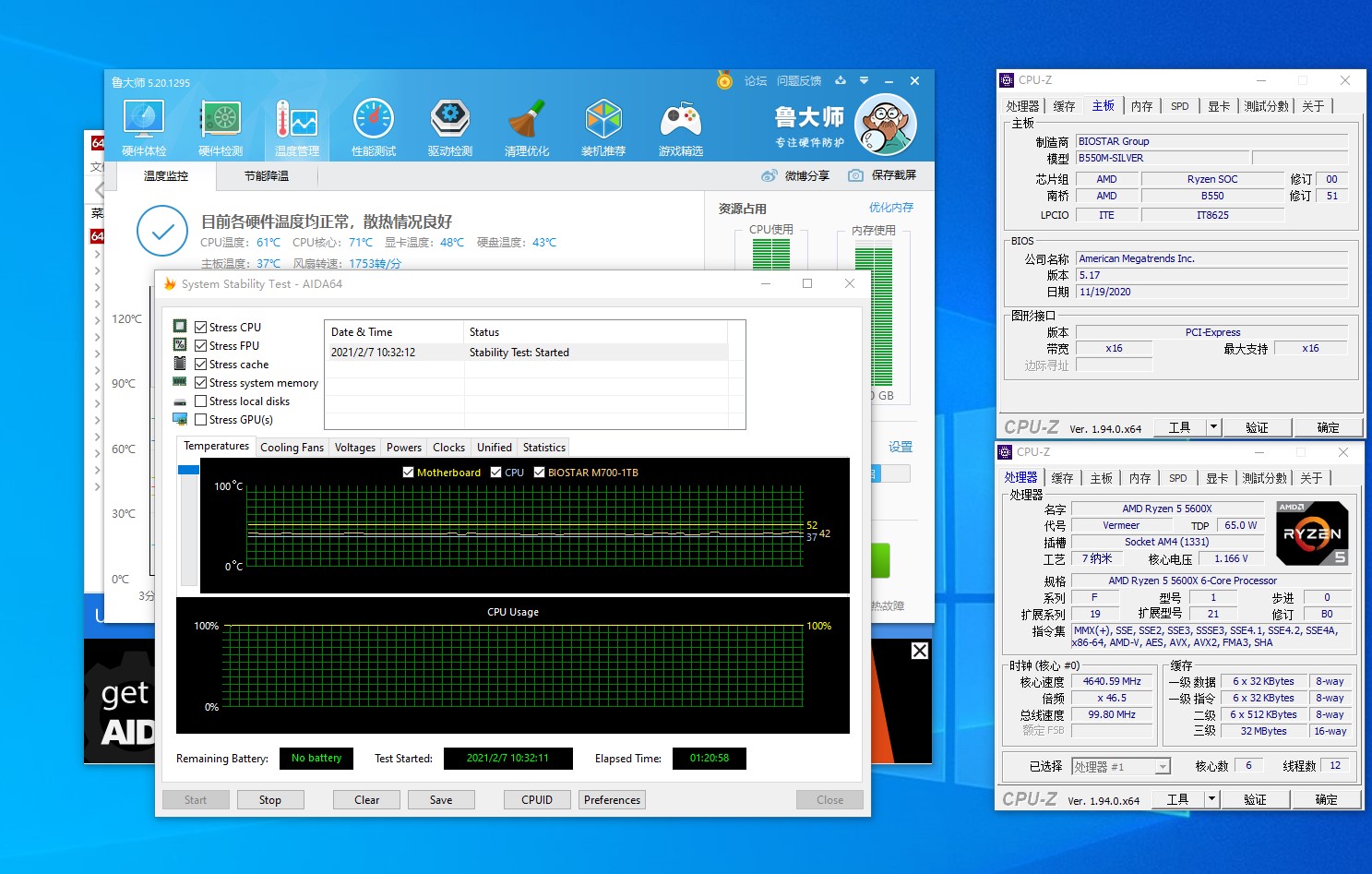This screenshot has width=1372, height=874.
Task: Uncheck Motherboard graph checkbox
Action: [x=409, y=472]
